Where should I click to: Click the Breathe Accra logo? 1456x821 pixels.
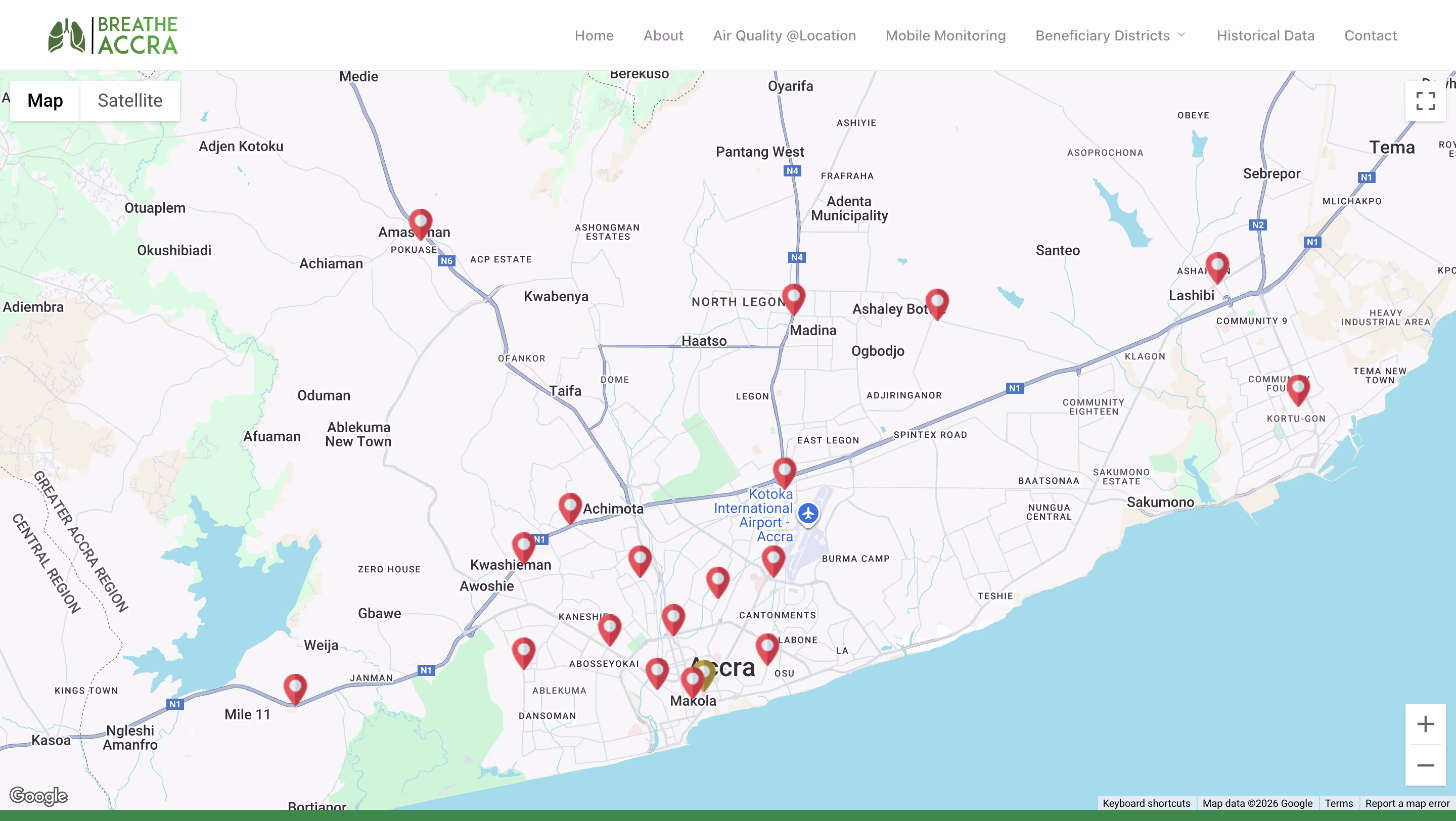[x=113, y=35]
